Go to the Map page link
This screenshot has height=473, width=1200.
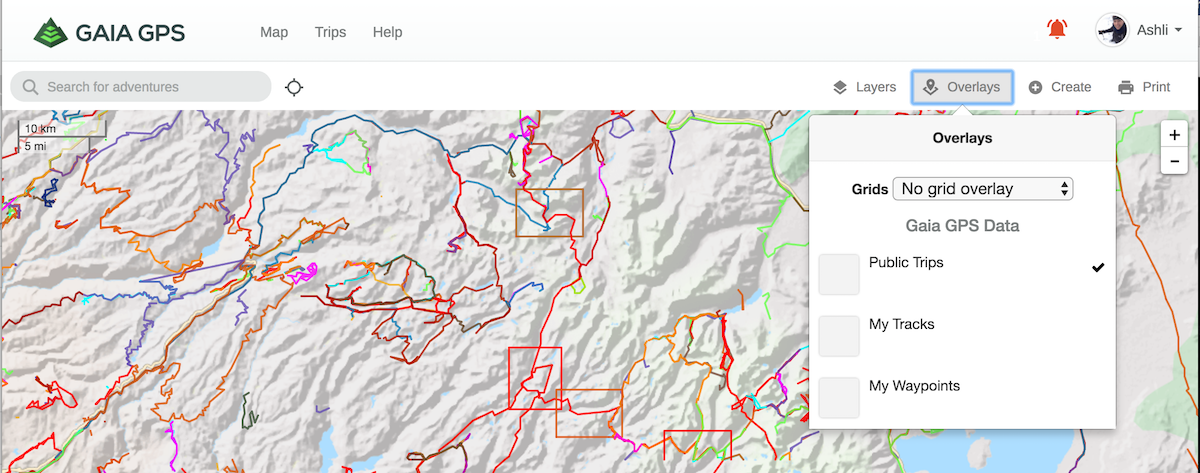[274, 32]
